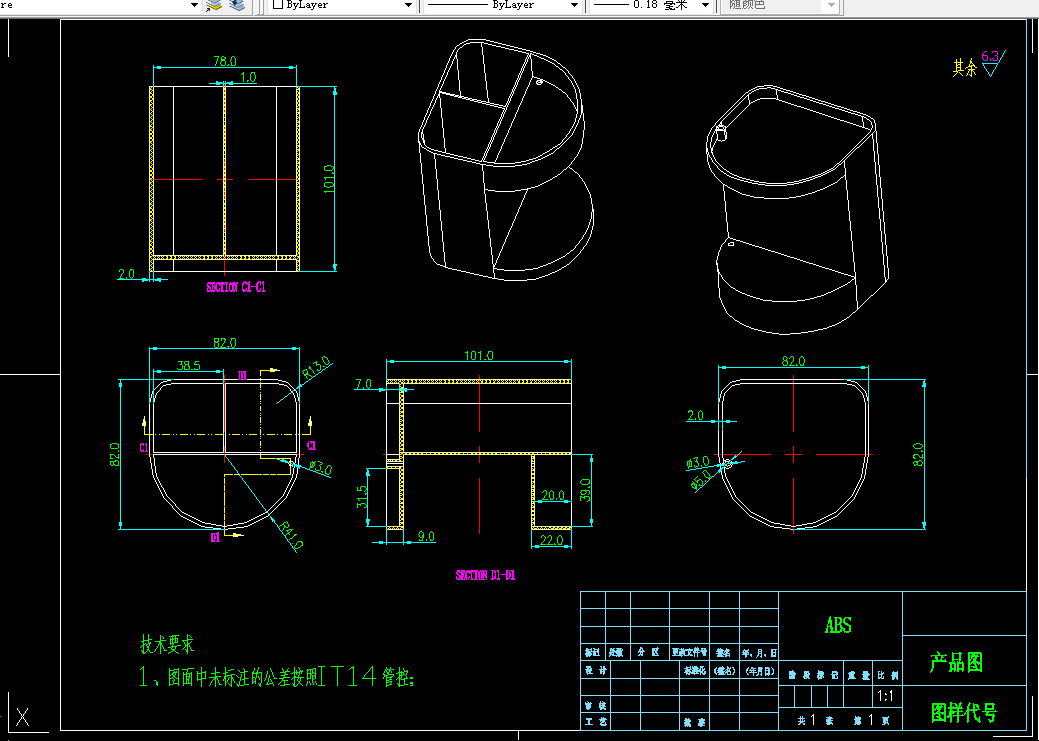
Task: Select the ø5.0 diameter dimension
Action: [x=701, y=479]
